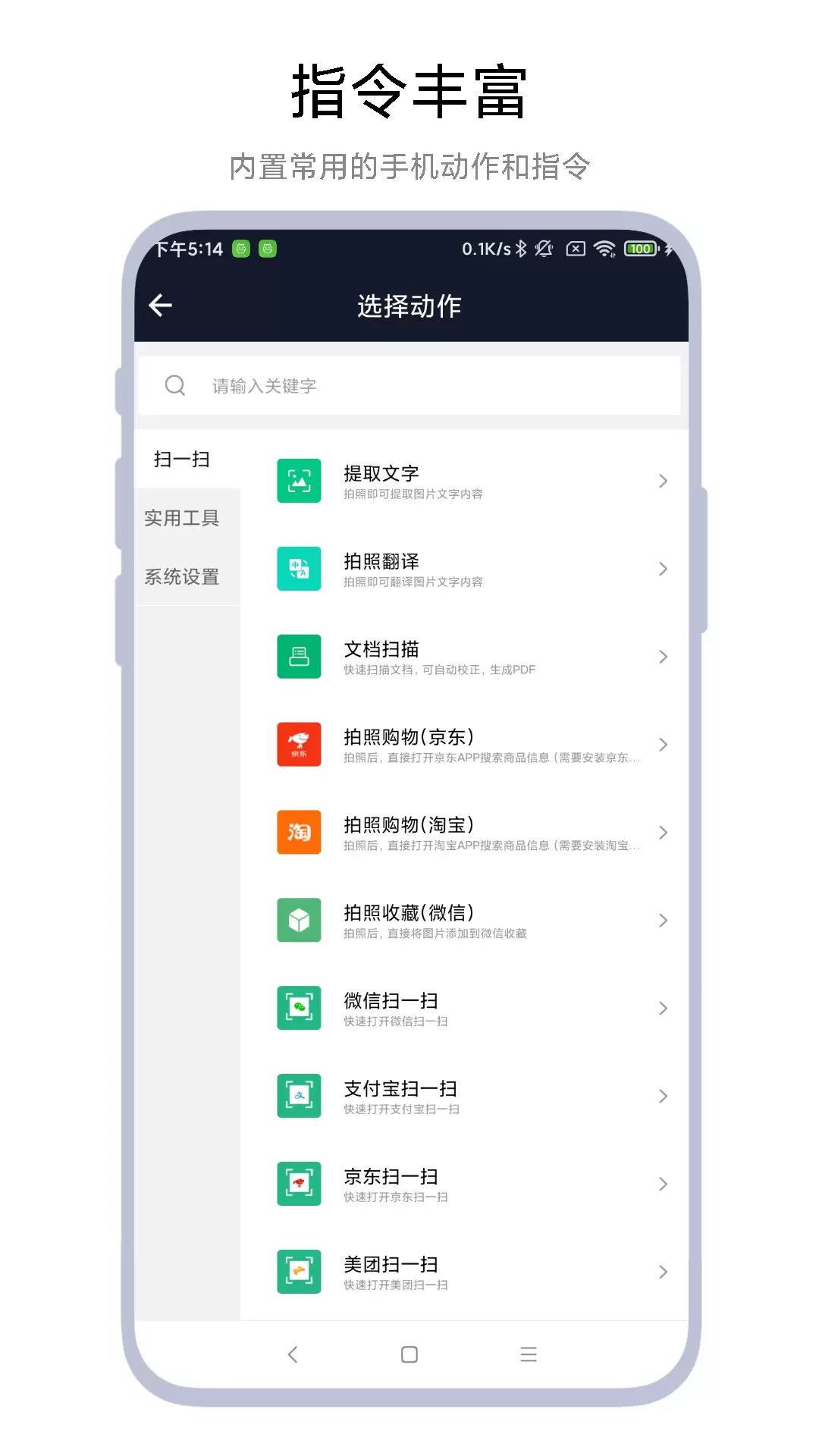Expand the 文档扫描 row chevron

pos(663,657)
